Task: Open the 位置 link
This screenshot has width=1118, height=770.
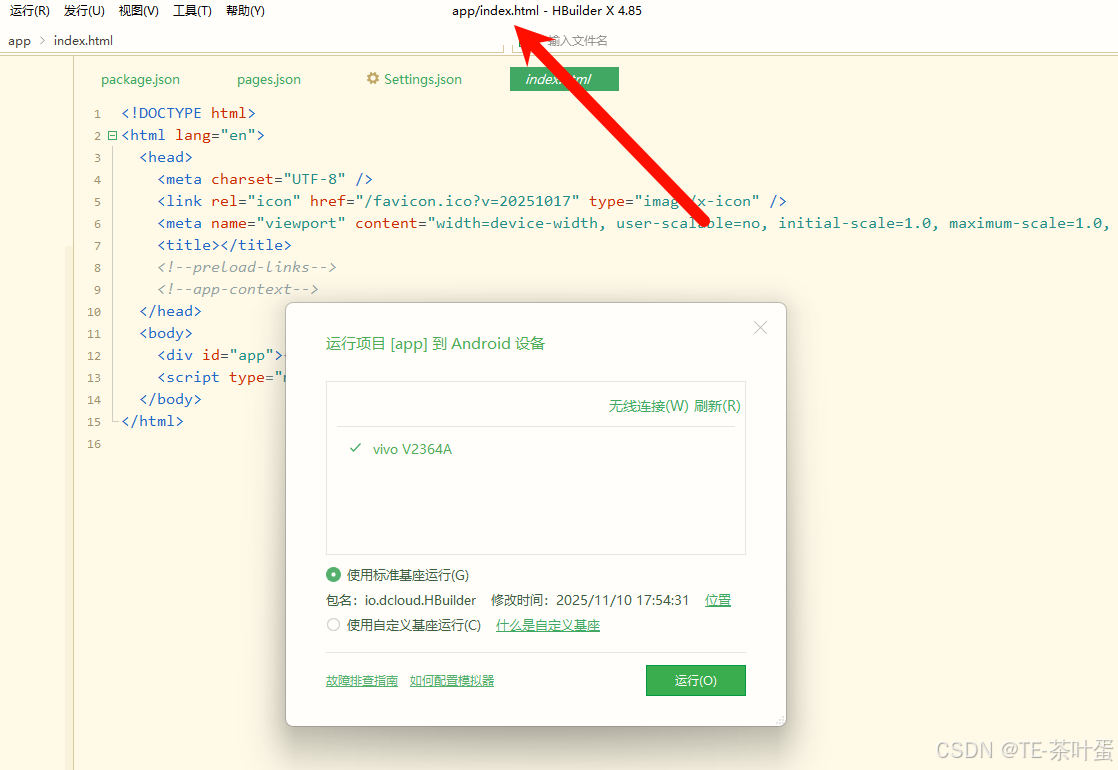Action: click(718, 600)
